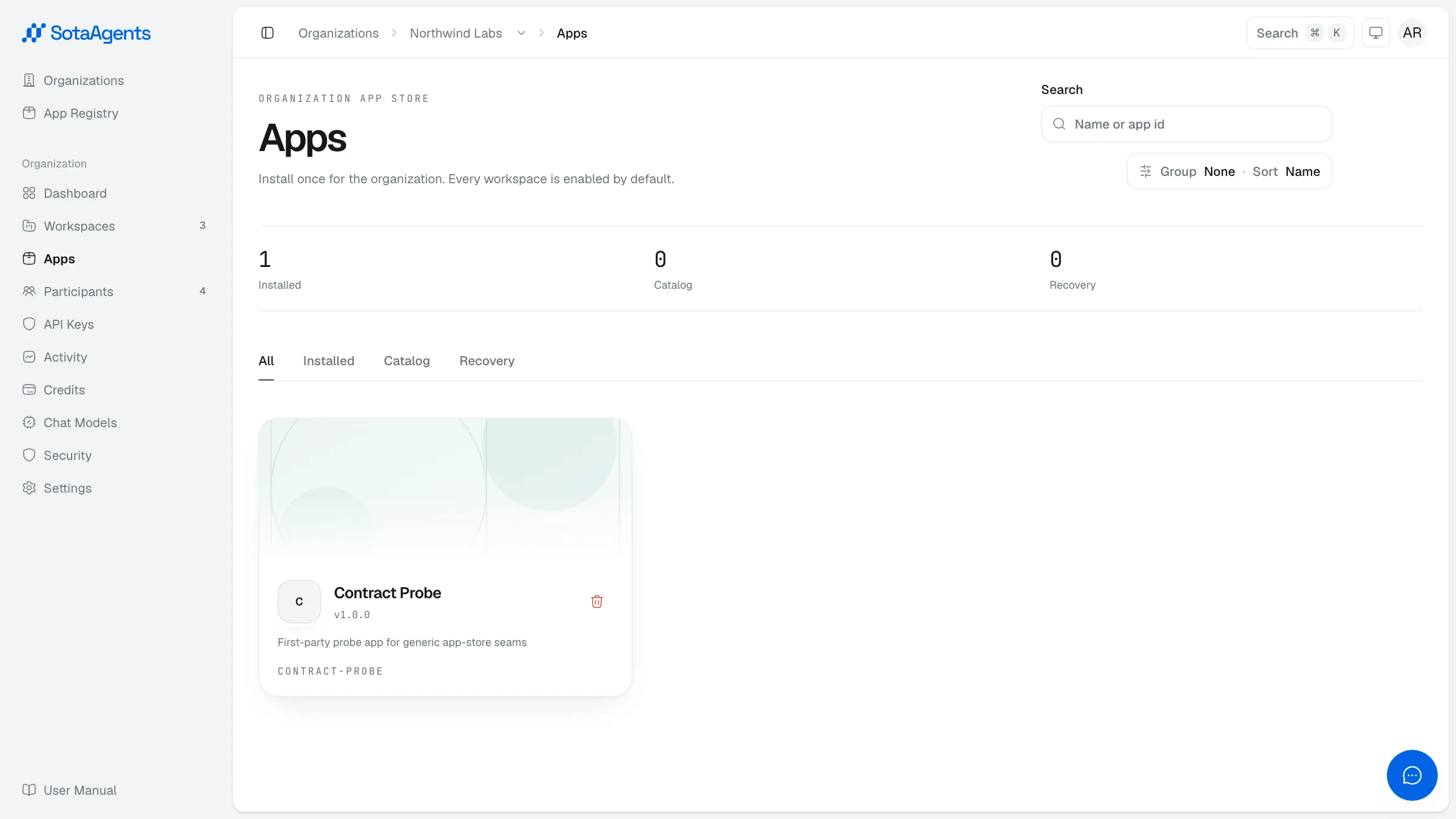Open the Contract Probe app card
The height and width of the screenshot is (819, 1456).
point(445,556)
